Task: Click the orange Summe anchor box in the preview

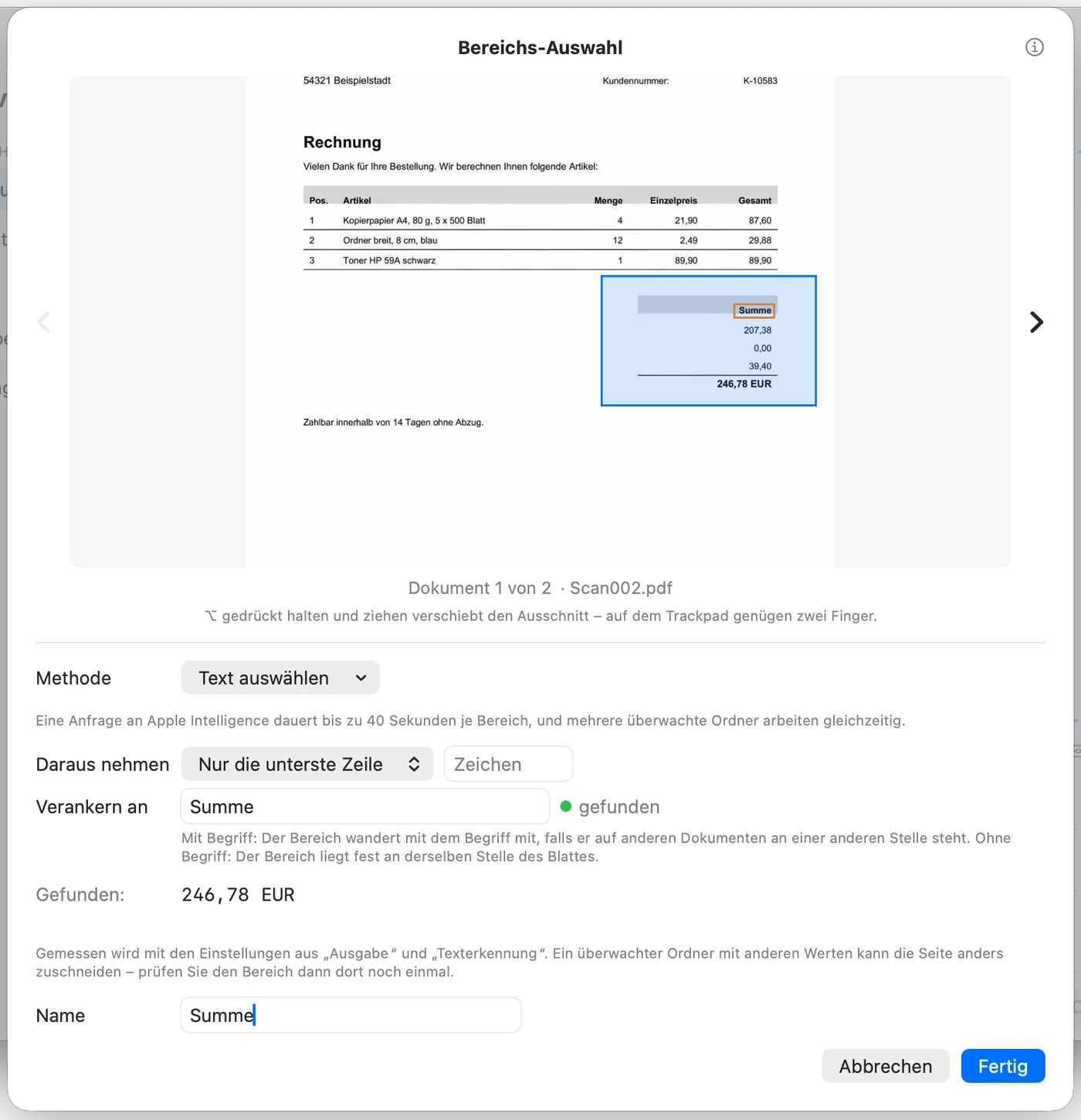Action: pos(754,311)
